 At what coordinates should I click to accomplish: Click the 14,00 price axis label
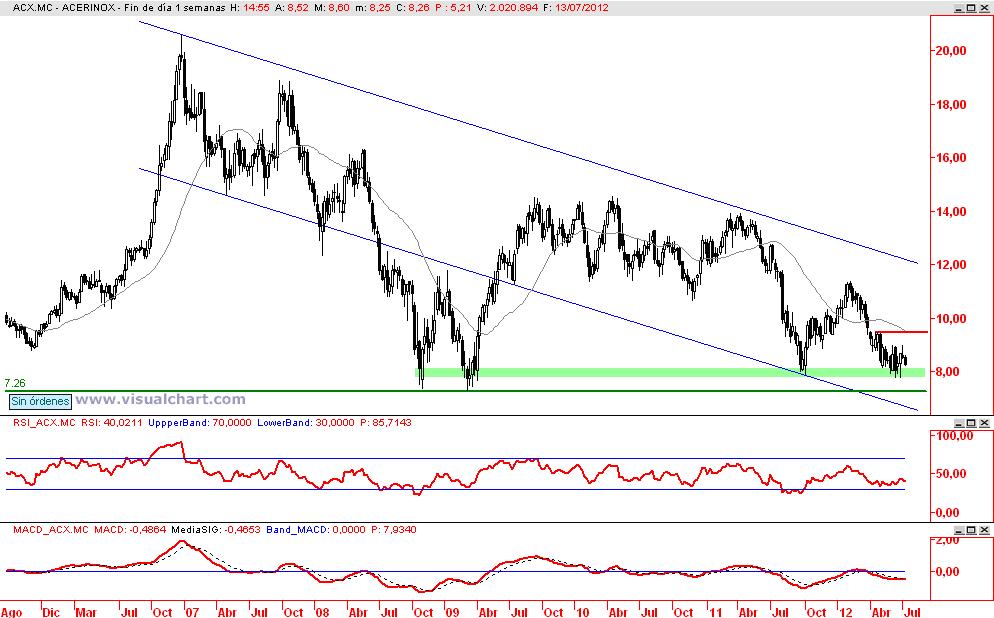pyautogui.click(x=952, y=212)
